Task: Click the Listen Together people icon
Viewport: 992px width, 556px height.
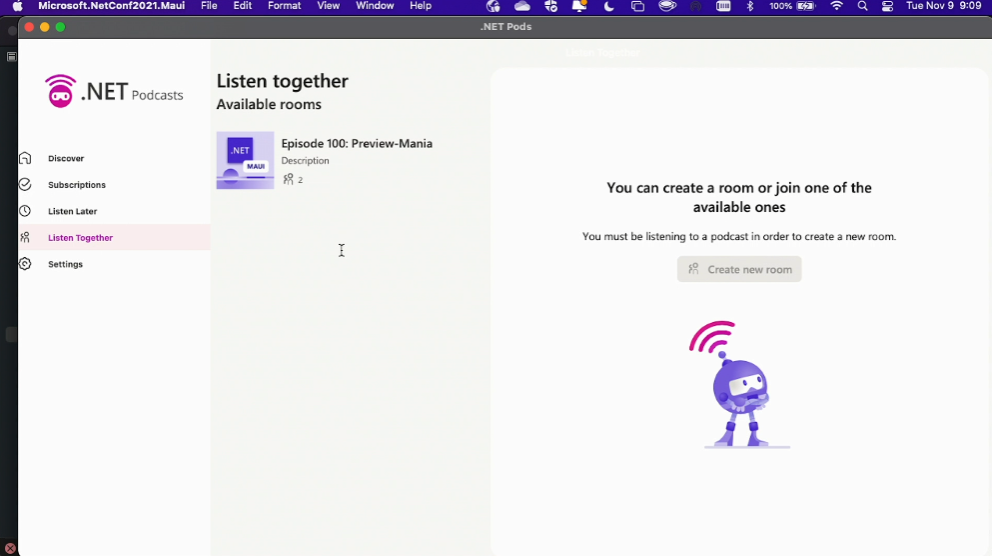Action: pos(25,237)
